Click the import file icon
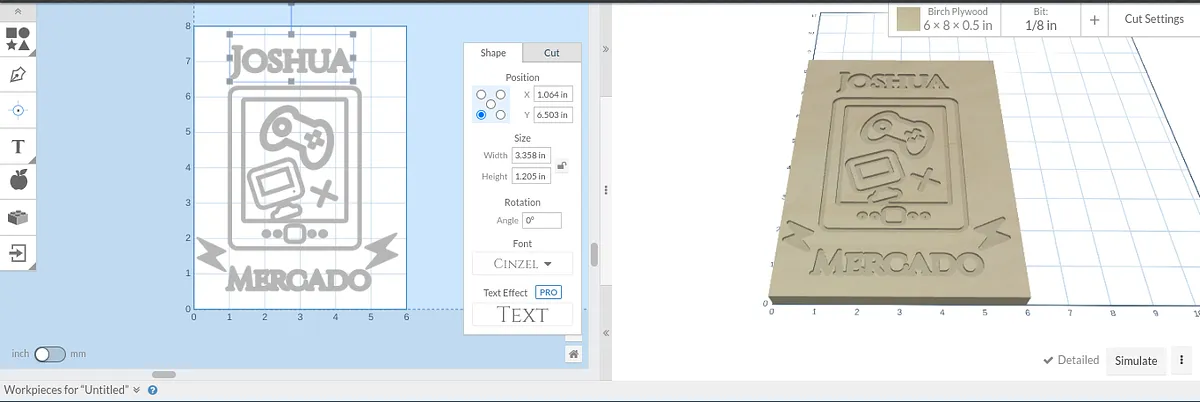 pos(17,253)
